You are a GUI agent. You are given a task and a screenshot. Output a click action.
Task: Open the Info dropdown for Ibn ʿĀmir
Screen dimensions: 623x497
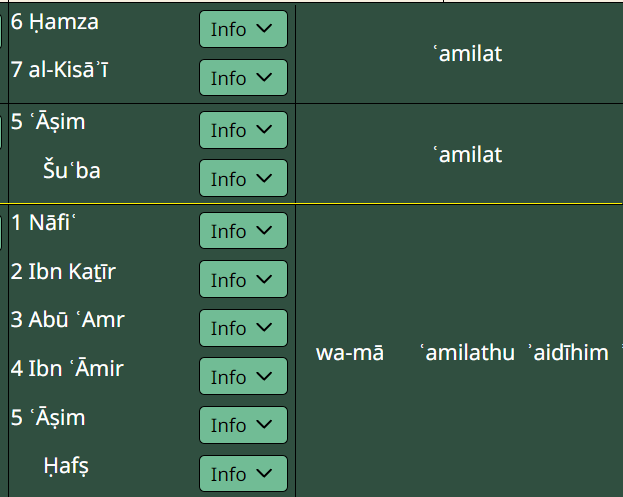(x=243, y=377)
